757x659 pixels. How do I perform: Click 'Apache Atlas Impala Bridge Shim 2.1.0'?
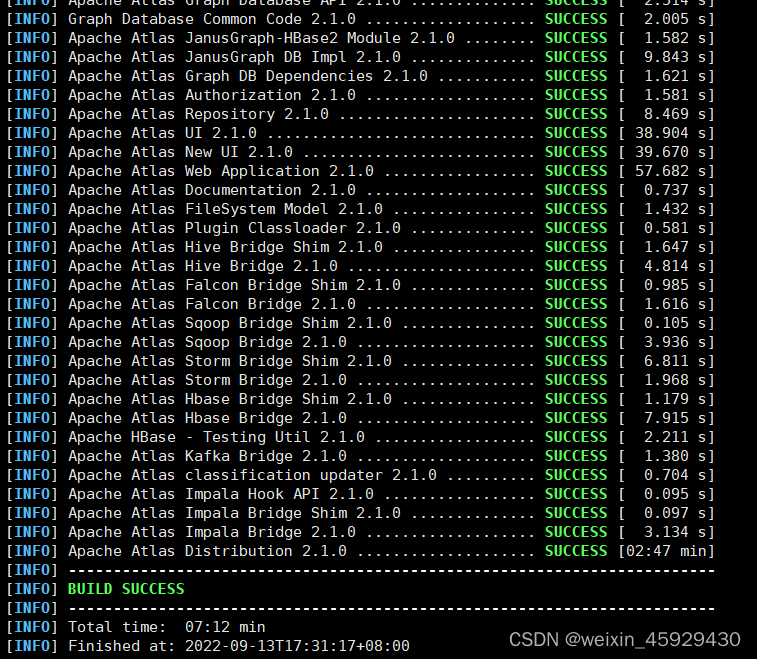pos(234,513)
